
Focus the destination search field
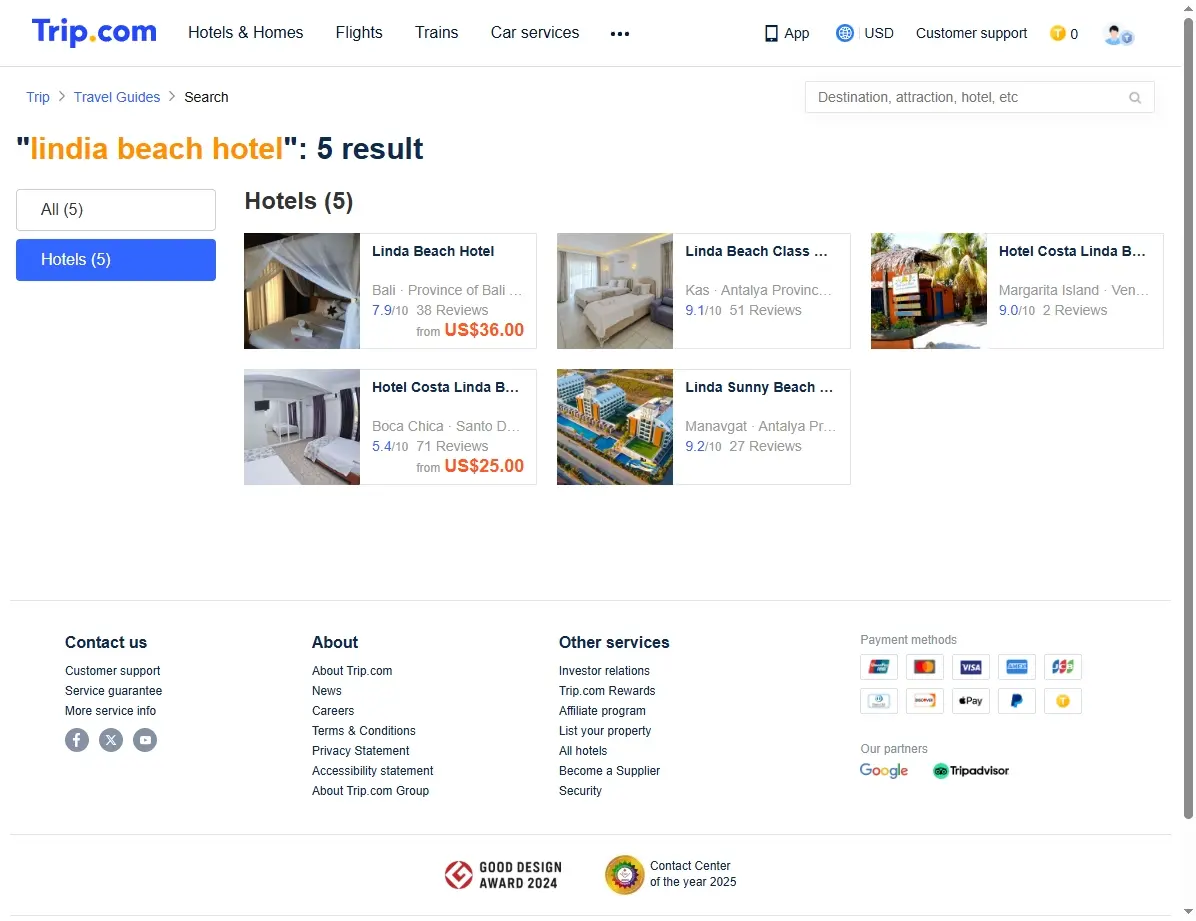click(x=979, y=98)
